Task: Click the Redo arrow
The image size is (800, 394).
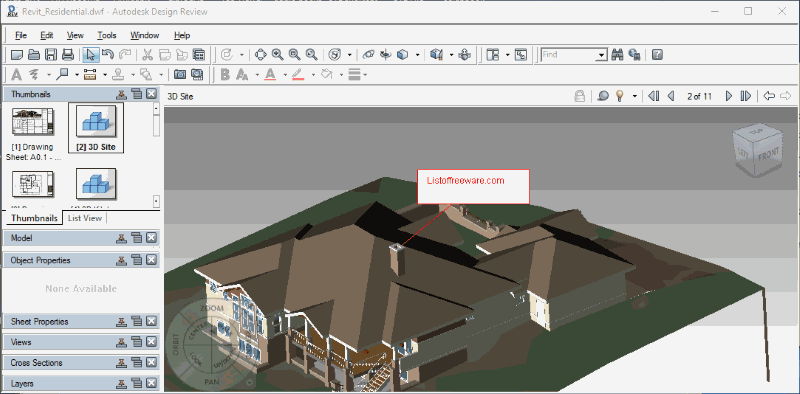Action: coord(125,55)
